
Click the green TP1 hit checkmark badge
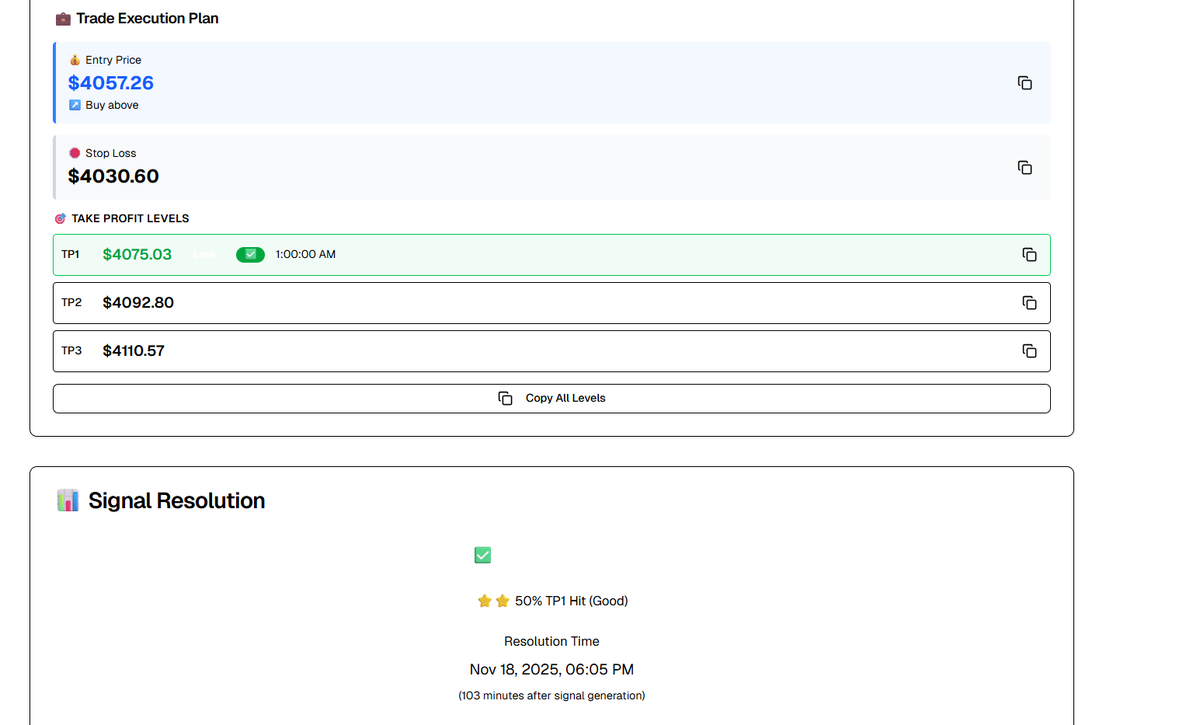[x=250, y=255]
